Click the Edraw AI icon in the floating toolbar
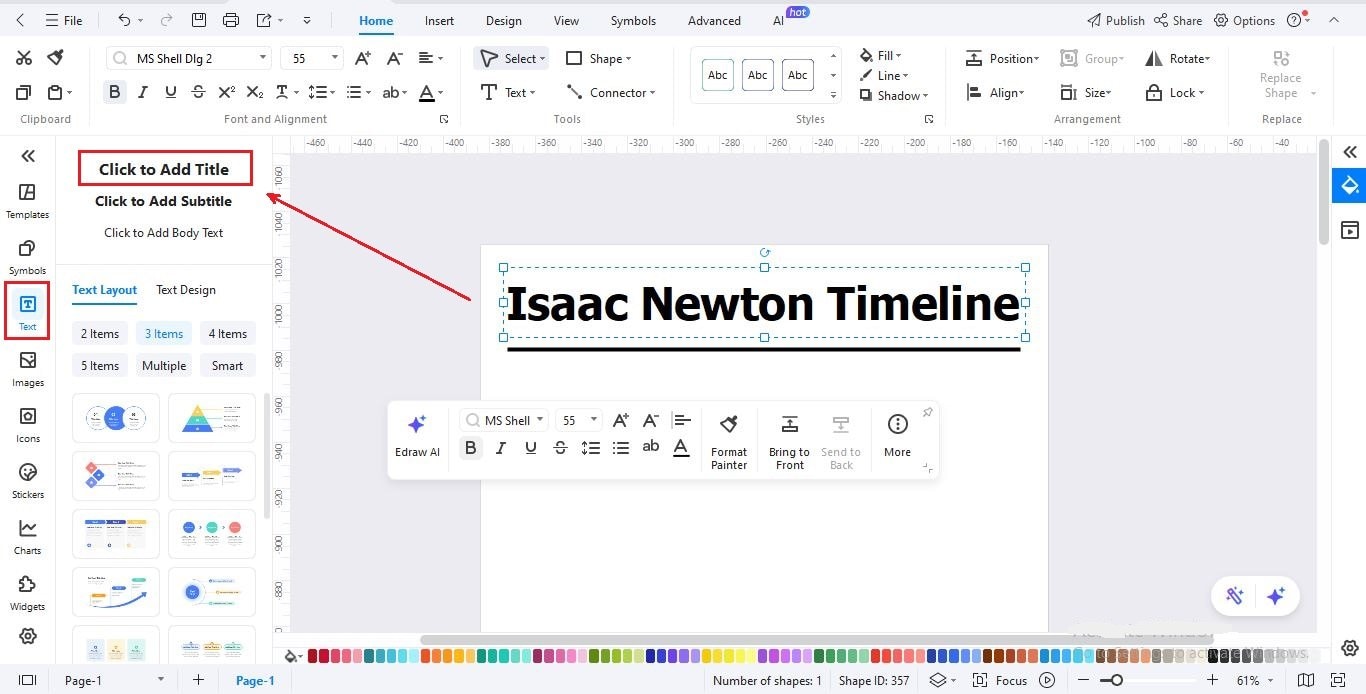Viewport: 1366px width, 694px height. [x=417, y=432]
